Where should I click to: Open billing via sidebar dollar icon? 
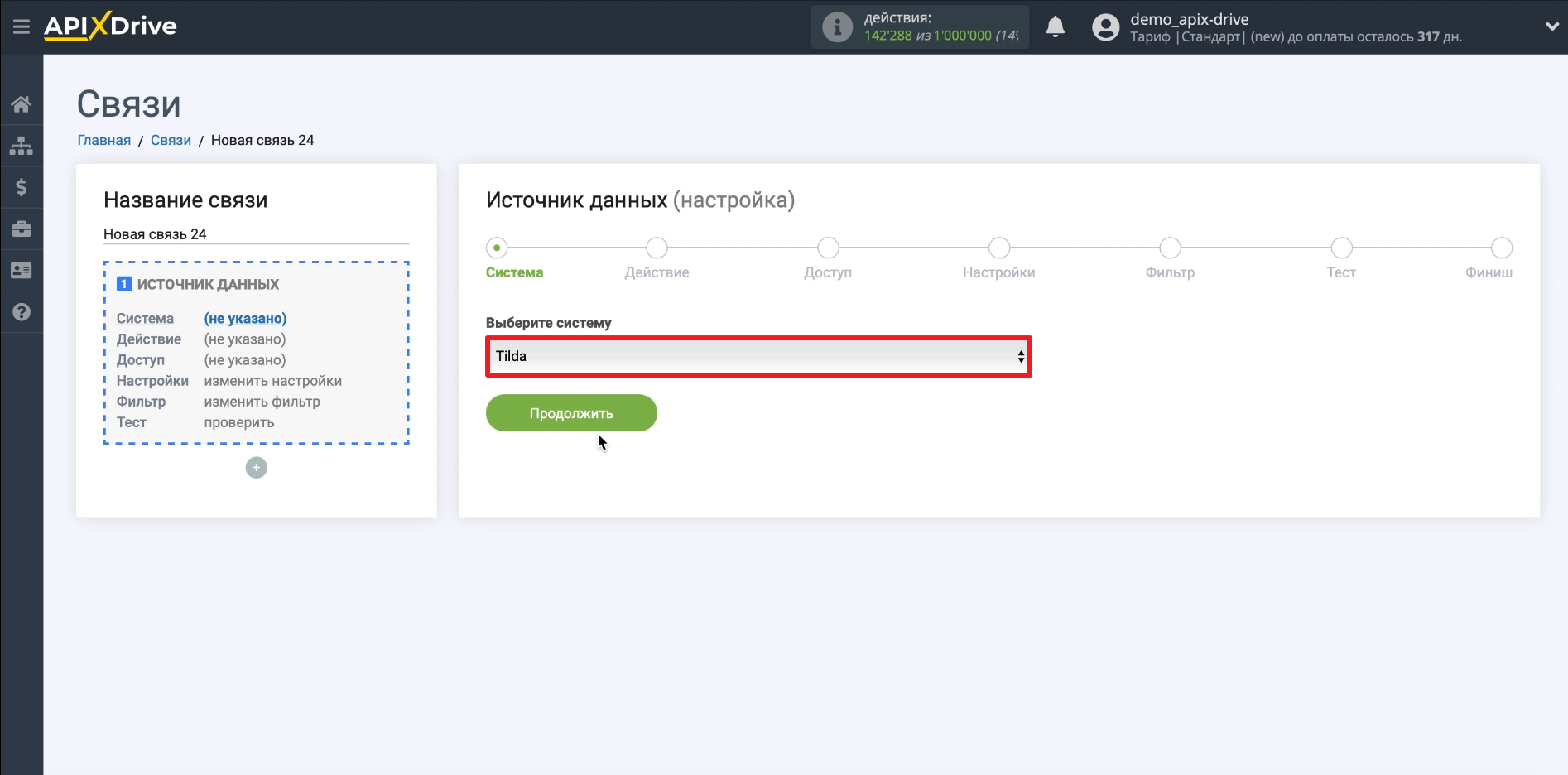pyautogui.click(x=22, y=187)
